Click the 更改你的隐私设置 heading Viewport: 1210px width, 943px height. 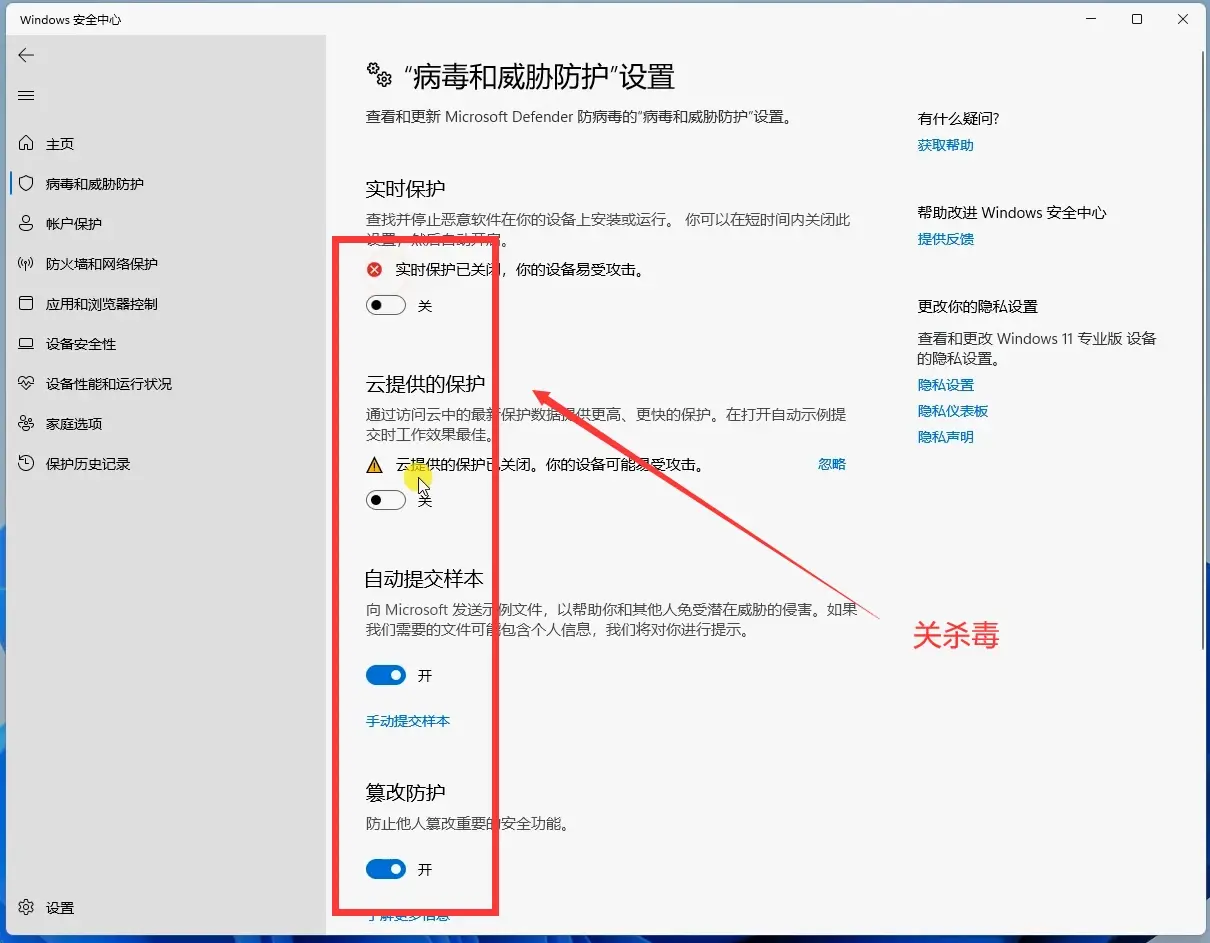(x=978, y=307)
